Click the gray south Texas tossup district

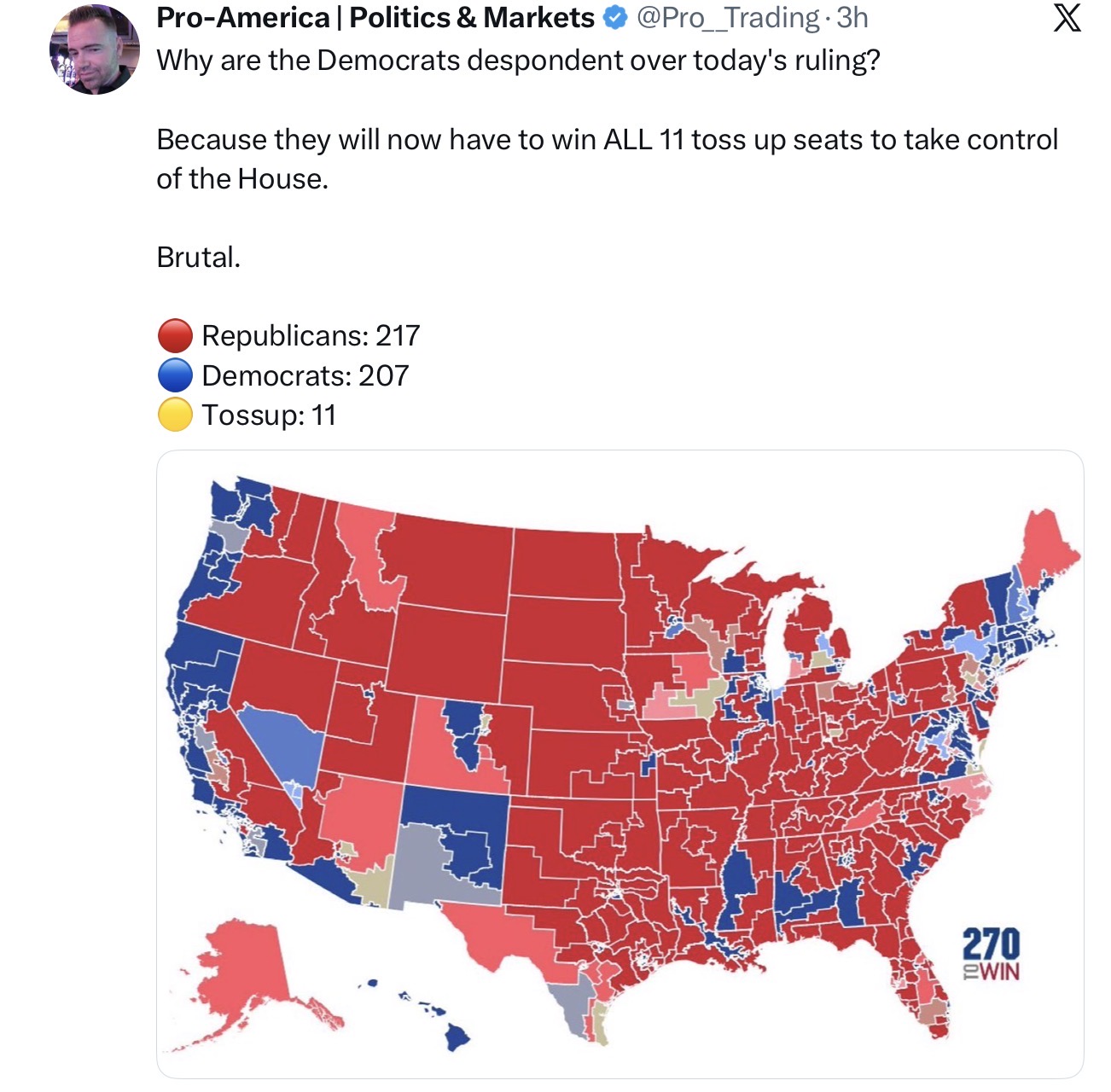pyautogui.click(x=570, y=1007)
